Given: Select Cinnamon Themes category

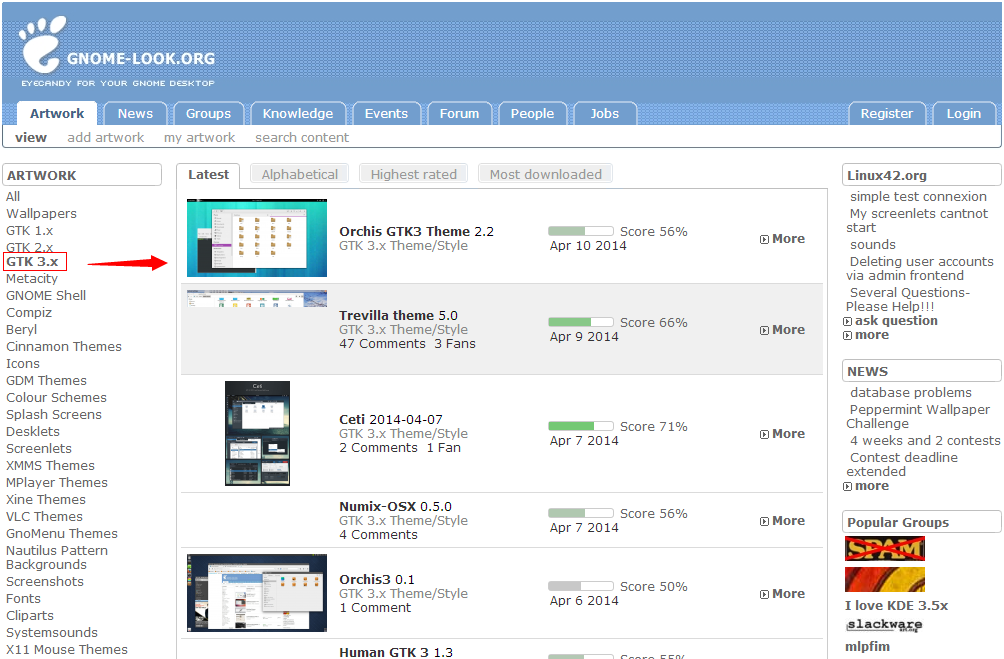Looking at the screenshot, I should pyautogui.click(x=64, y=346).
